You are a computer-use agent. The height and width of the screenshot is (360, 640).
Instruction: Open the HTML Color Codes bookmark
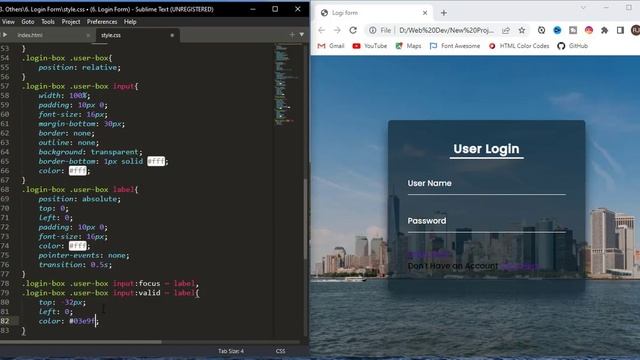(x=519, y=46)
